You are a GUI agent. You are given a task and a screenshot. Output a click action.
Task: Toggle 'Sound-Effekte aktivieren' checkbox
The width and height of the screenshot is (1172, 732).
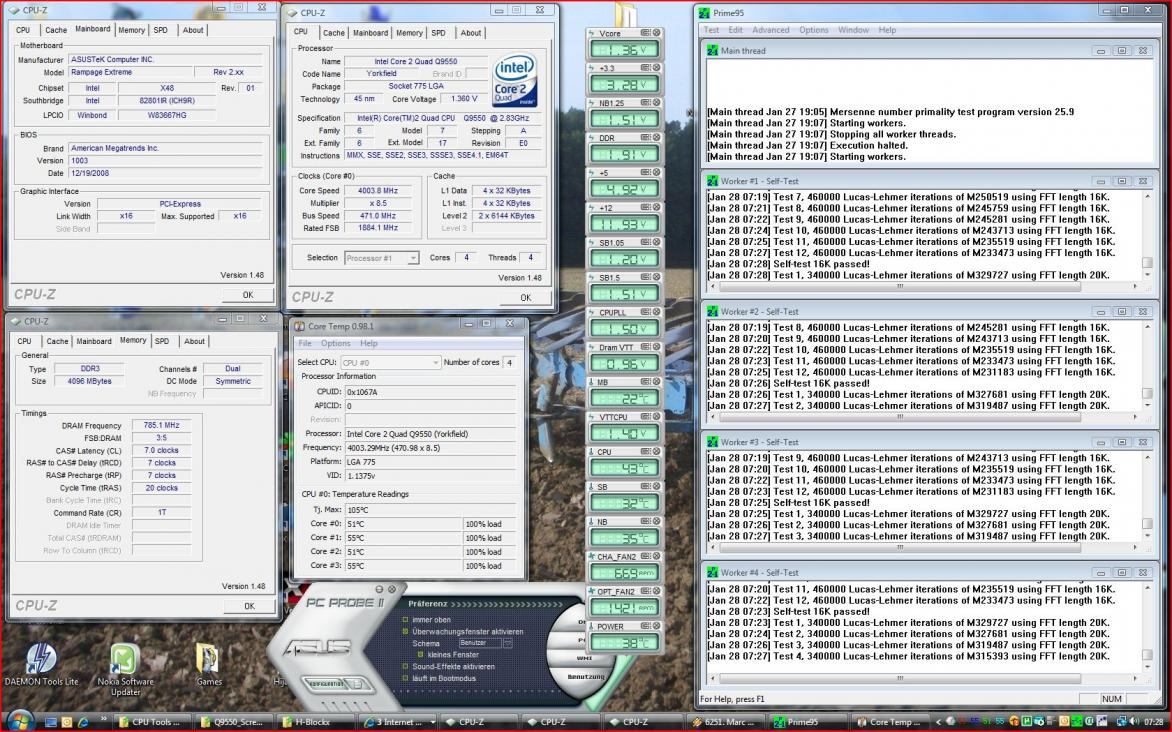(405, 666)
